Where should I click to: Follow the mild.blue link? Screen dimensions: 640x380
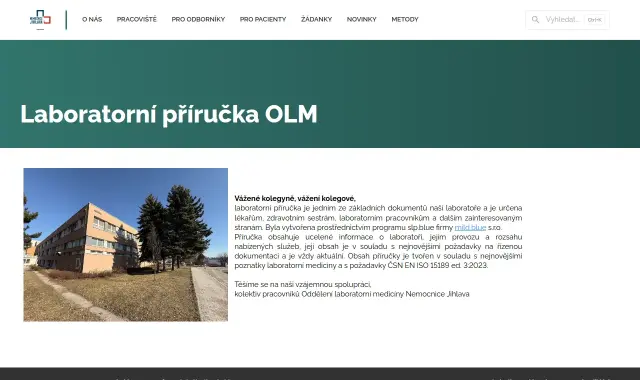tap(470, 227)
